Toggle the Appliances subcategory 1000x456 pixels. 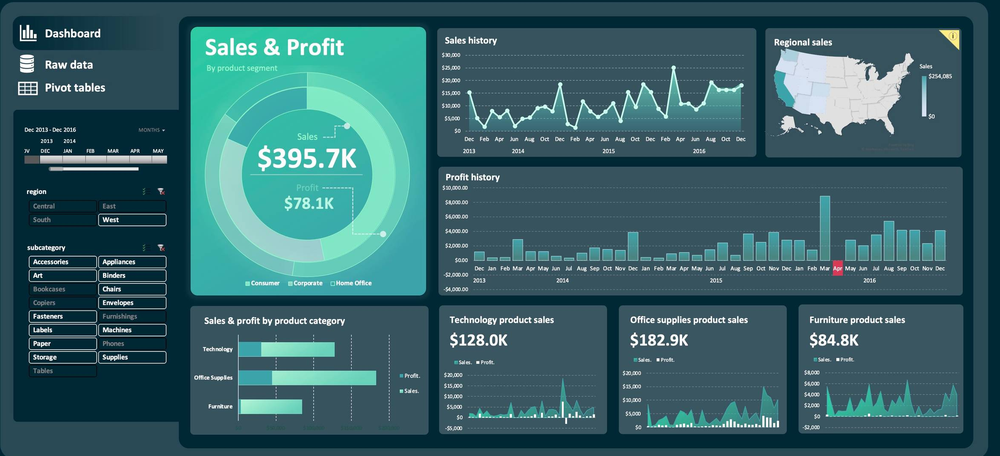tap(132, 262)
